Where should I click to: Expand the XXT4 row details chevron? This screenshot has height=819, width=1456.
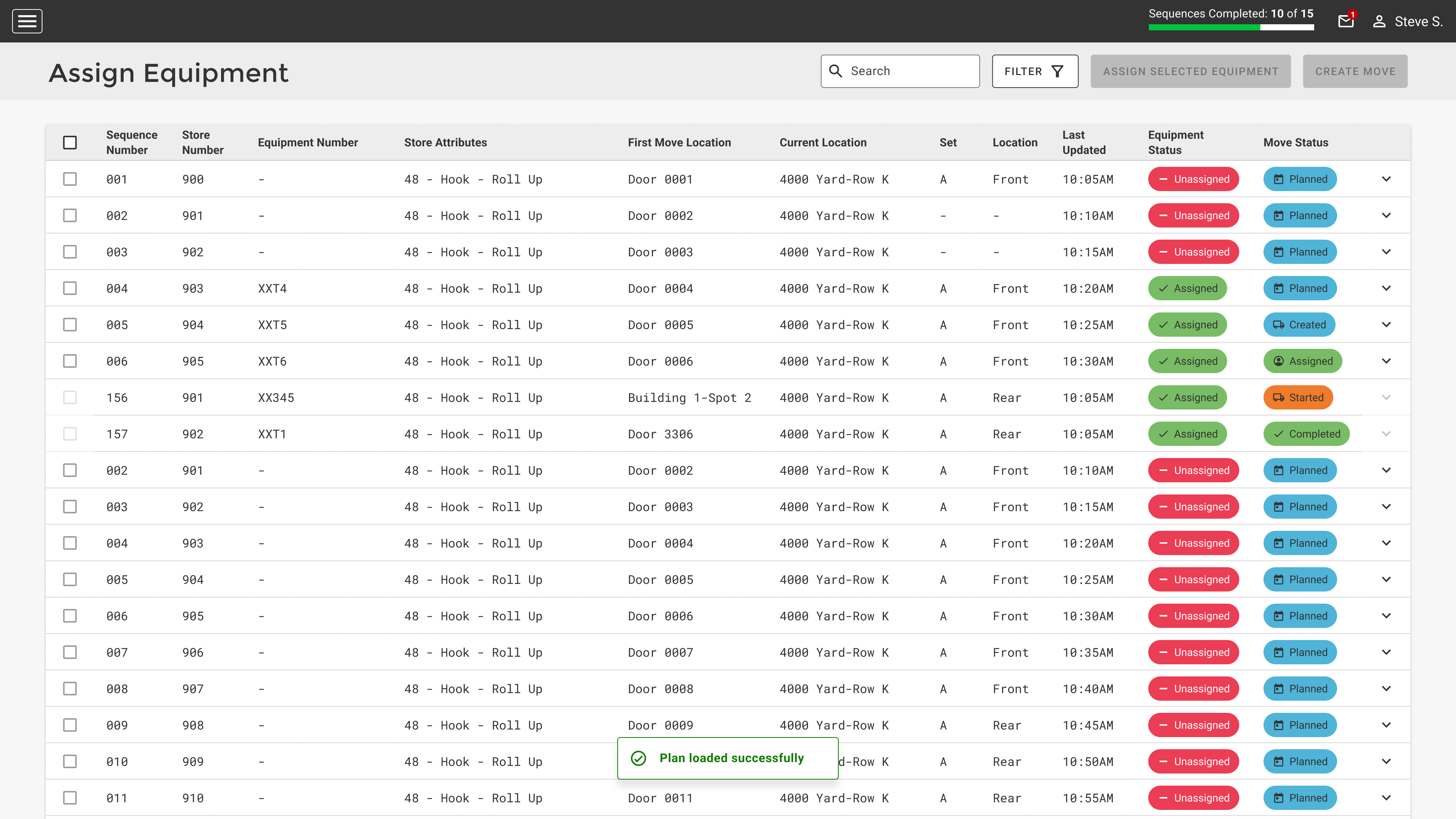[1387, 288]
